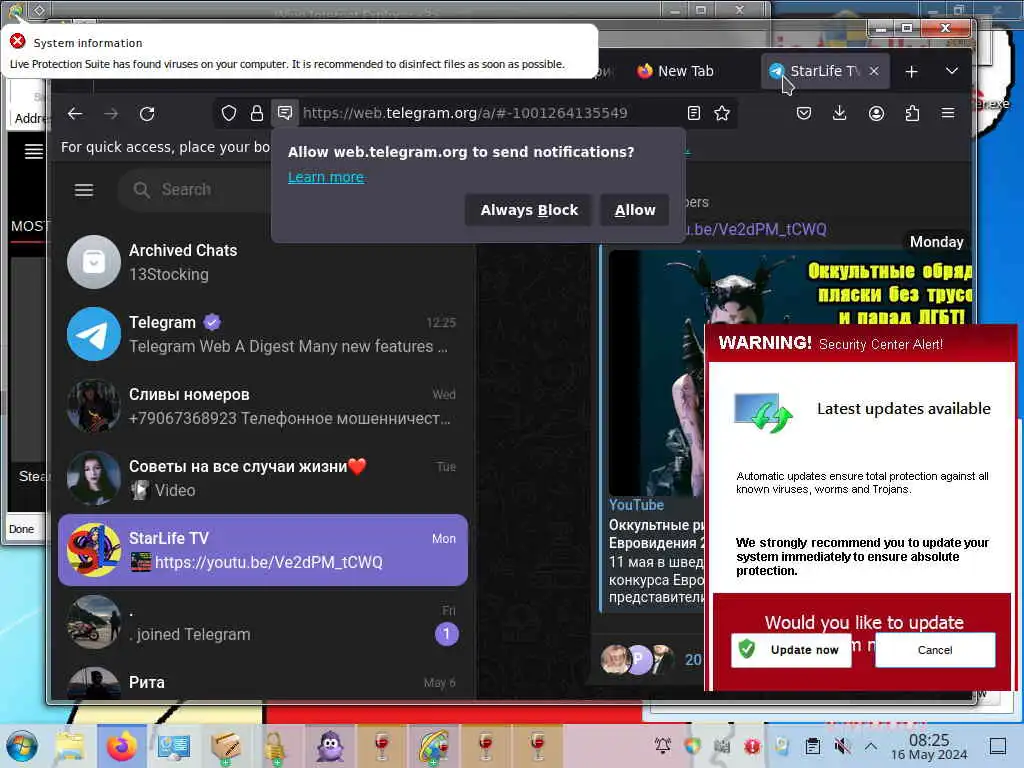
Task: Click Update now in security alert
Action: [x=792, y=650]
